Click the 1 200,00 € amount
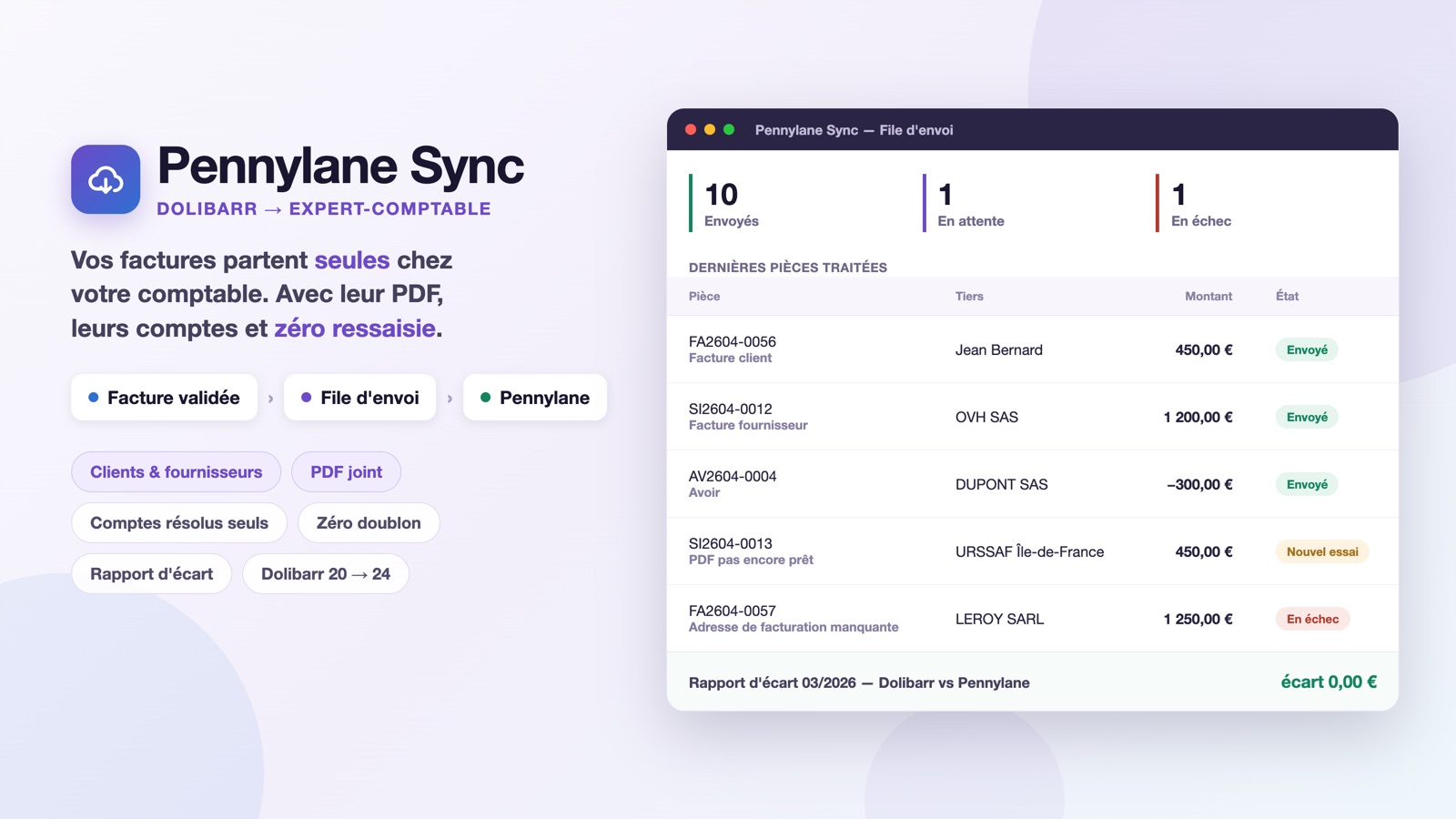Viewport: 1456px width, 819px height. pyautogui.click(x=1198, y=418)
